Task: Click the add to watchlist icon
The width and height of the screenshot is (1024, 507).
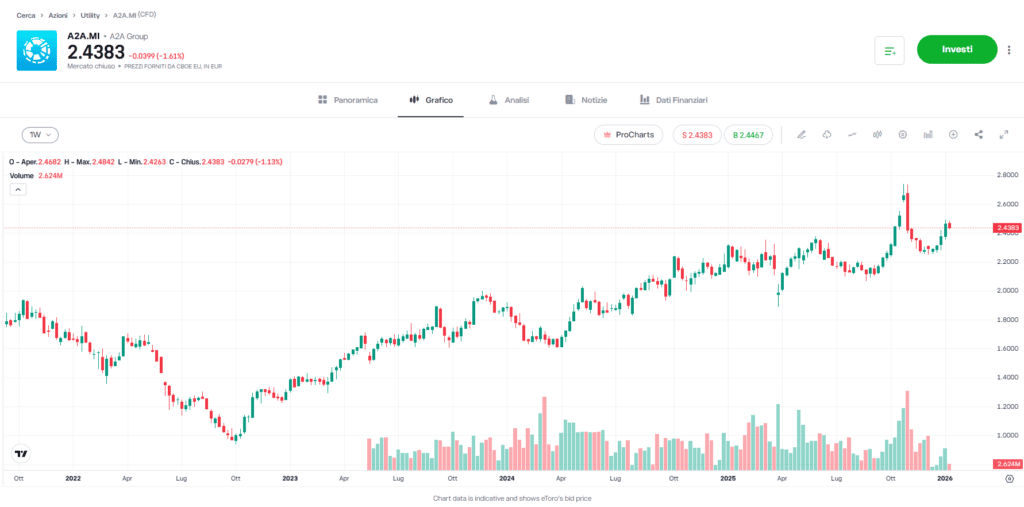Action: coord(889,50)
